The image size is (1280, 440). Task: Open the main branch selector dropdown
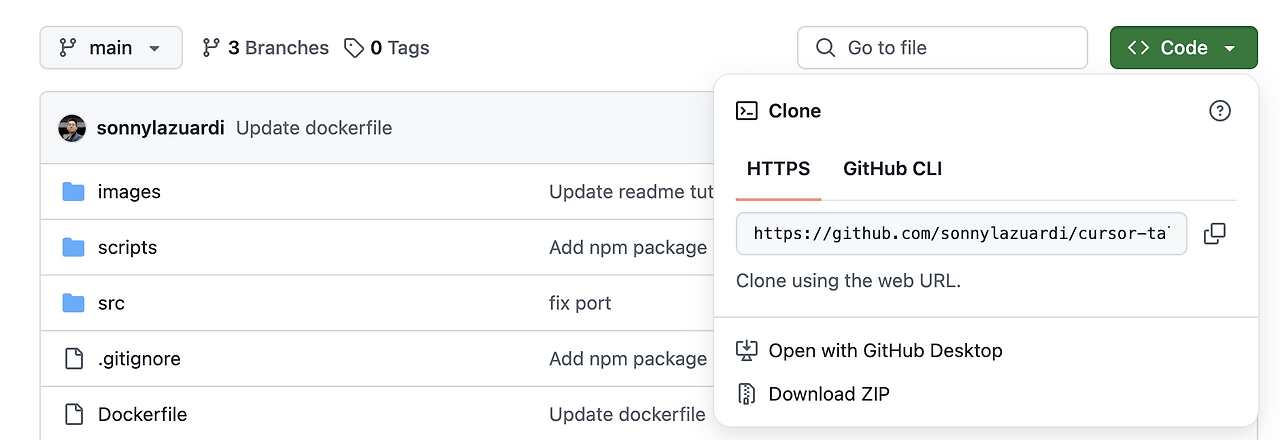pos(111,48)
